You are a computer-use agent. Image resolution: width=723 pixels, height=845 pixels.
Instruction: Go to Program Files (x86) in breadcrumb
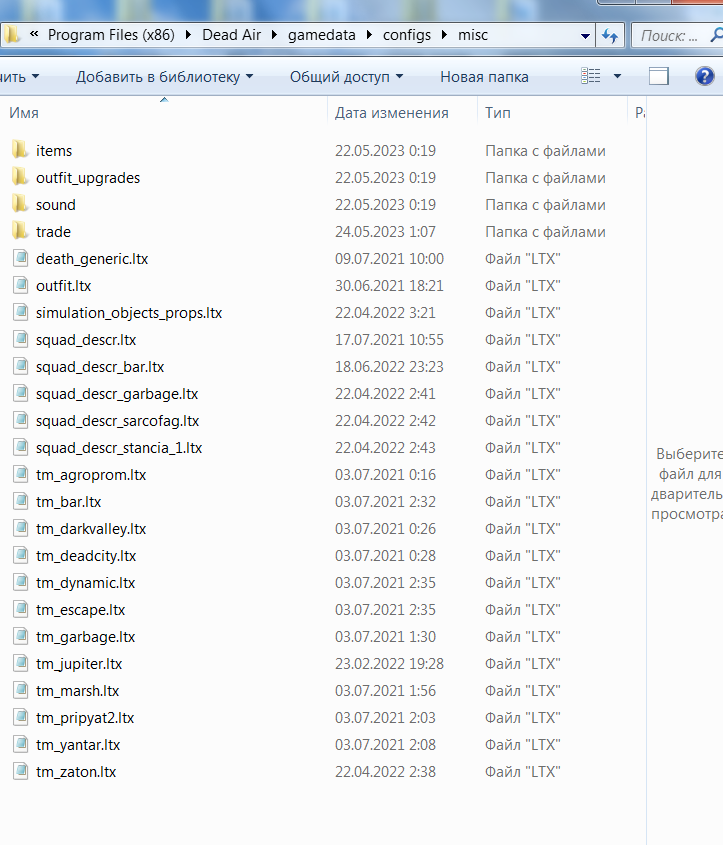tap(111, 35)
